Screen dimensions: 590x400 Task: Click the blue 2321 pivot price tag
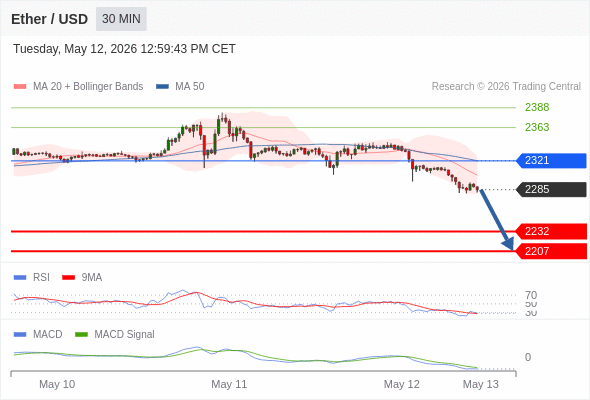tap(551, 161)
